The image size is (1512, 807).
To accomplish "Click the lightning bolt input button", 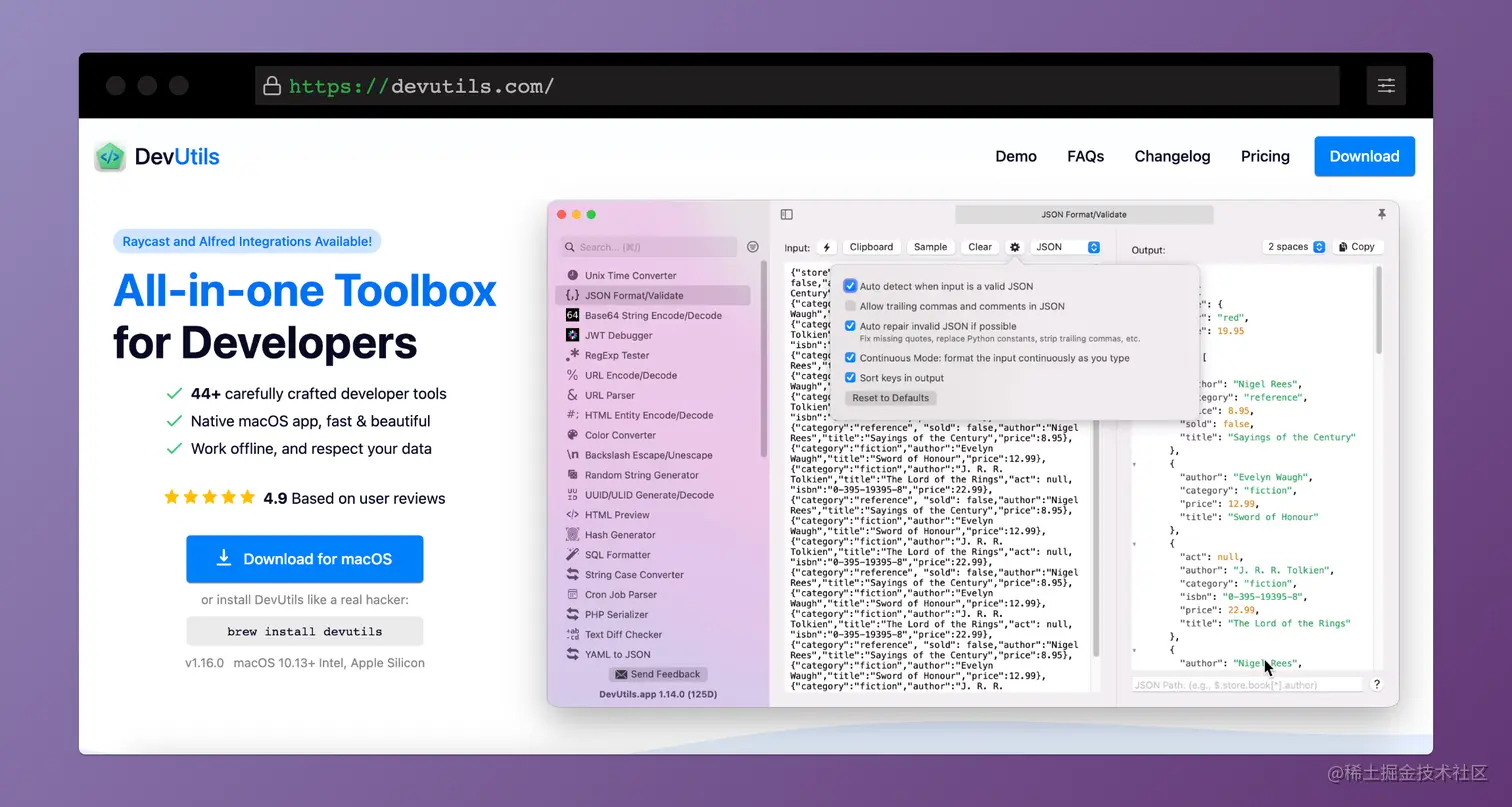I will click(827, 247).
